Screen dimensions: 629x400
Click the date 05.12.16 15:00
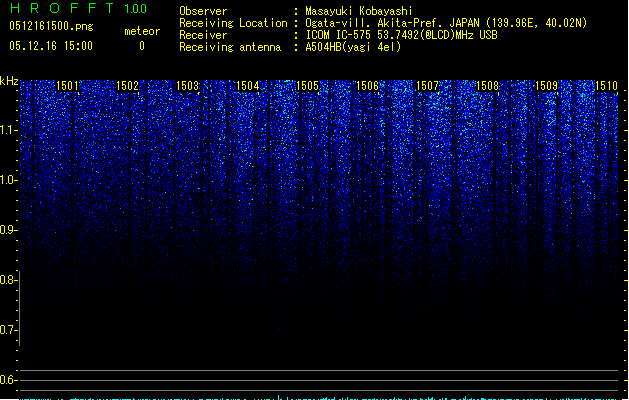[51, 46]
